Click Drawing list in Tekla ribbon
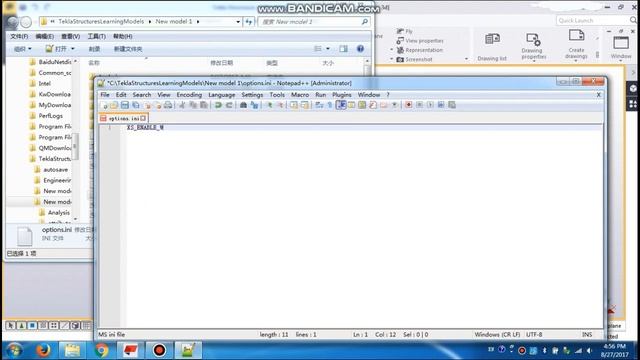The image size is (640, 360). pyautogui.click(x=492, y=47)
